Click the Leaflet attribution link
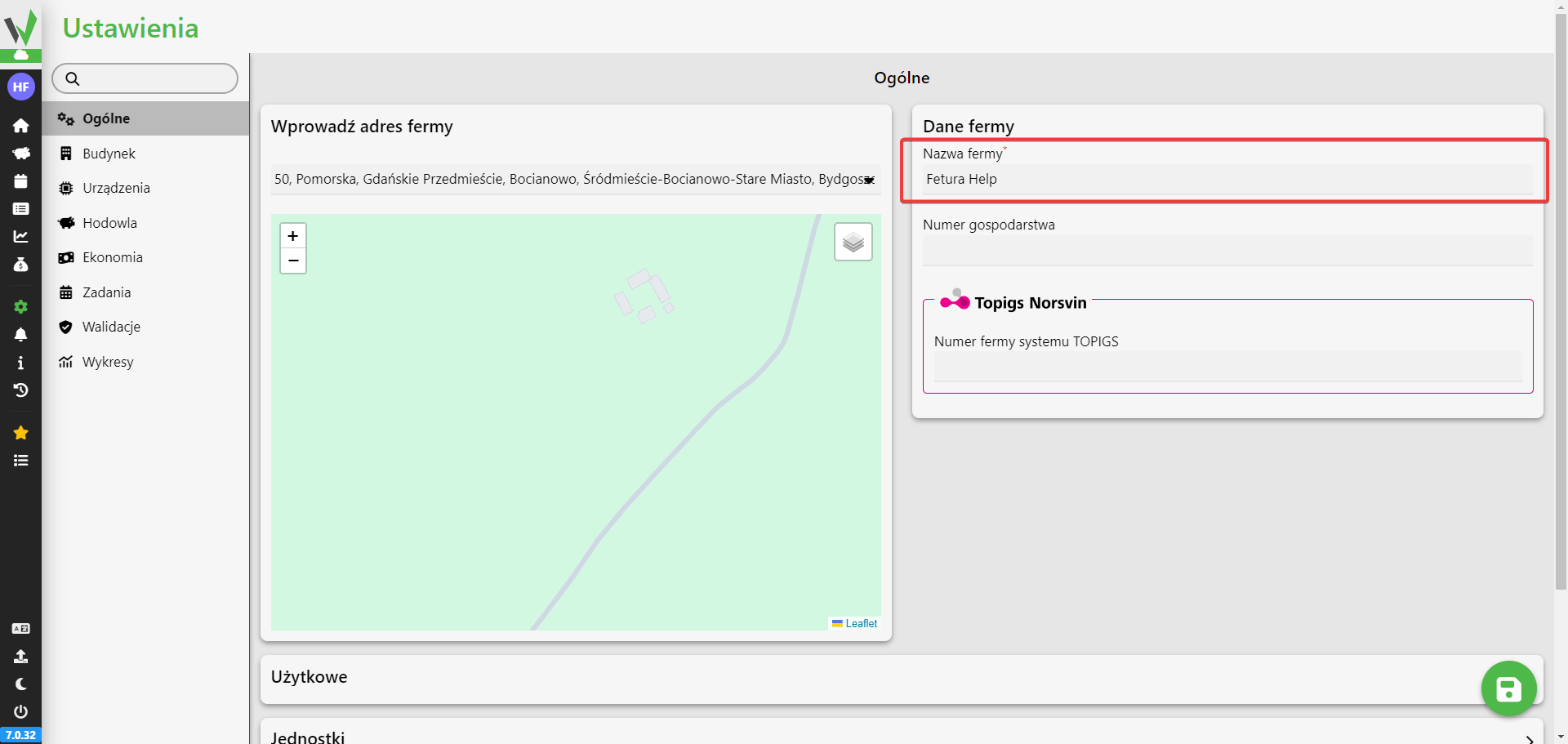 [x=861, y=624]
